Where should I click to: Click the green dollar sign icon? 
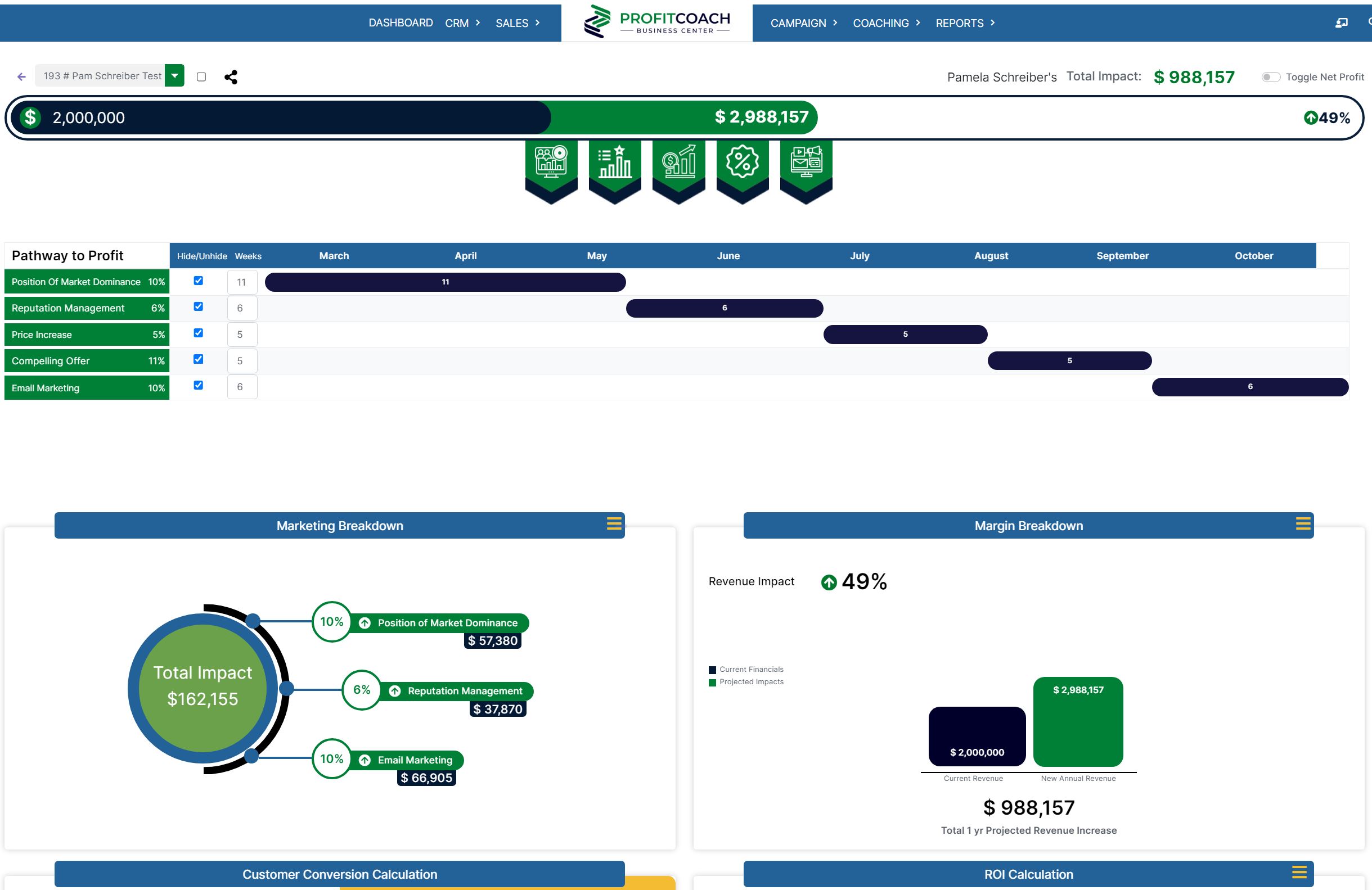[30, 118]
